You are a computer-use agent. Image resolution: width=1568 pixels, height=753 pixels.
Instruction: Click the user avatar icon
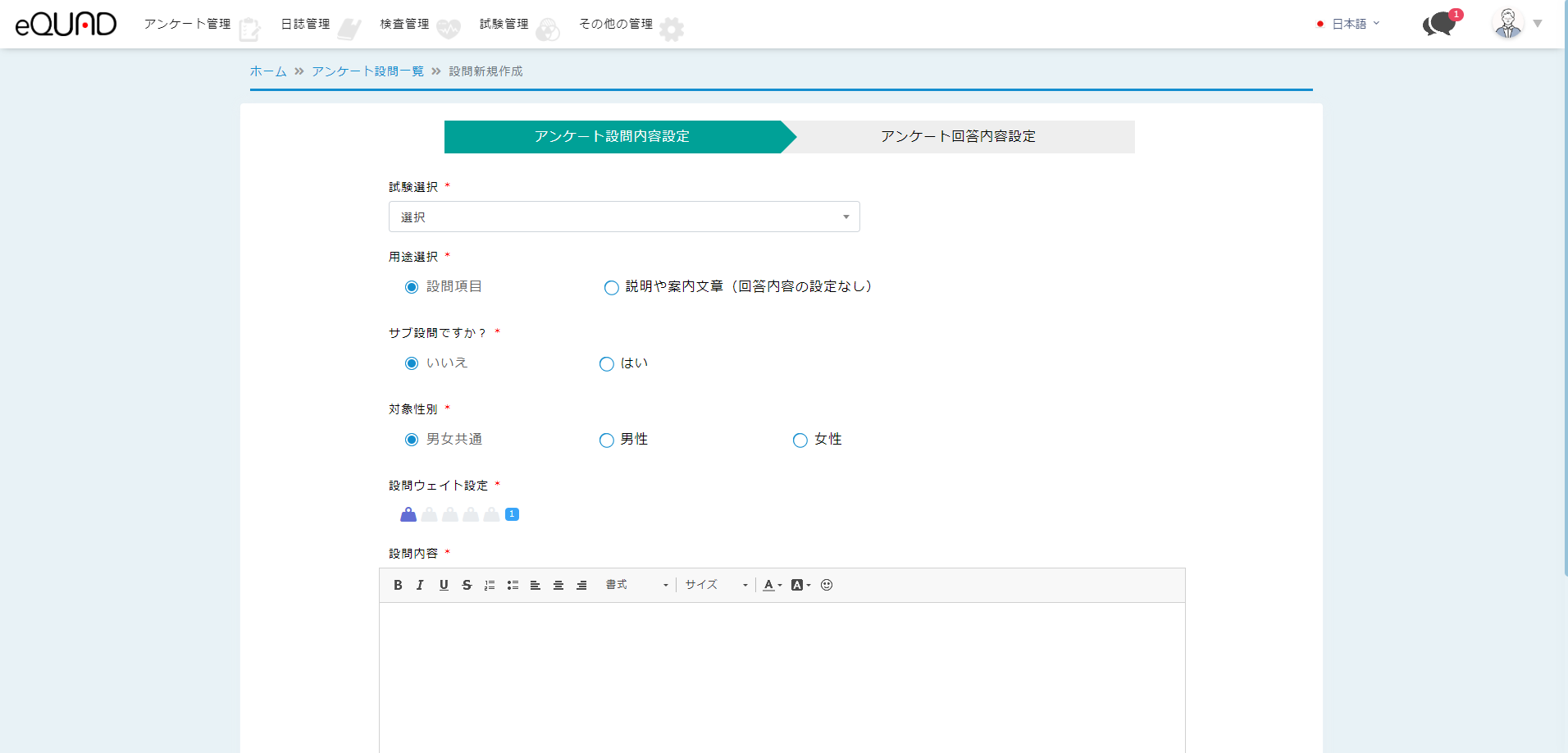pyautogui.click(x=1507, y=24)
